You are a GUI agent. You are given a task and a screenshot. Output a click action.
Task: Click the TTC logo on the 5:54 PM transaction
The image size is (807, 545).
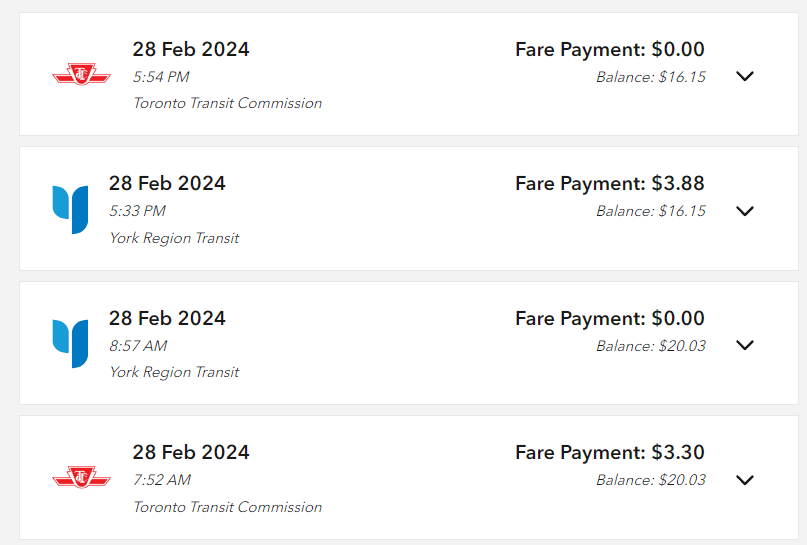81,74
